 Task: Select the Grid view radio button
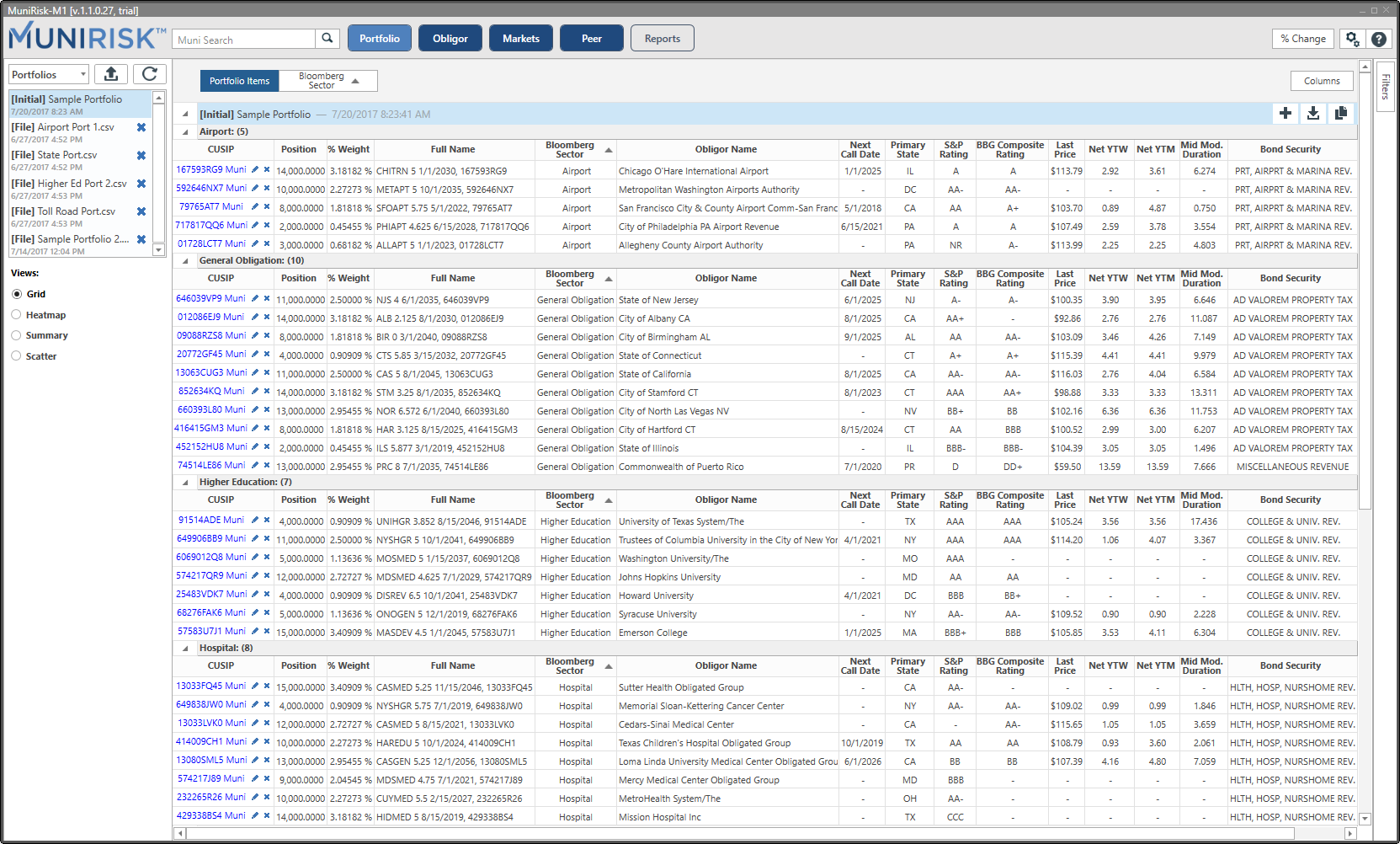[x=17, y=294]
